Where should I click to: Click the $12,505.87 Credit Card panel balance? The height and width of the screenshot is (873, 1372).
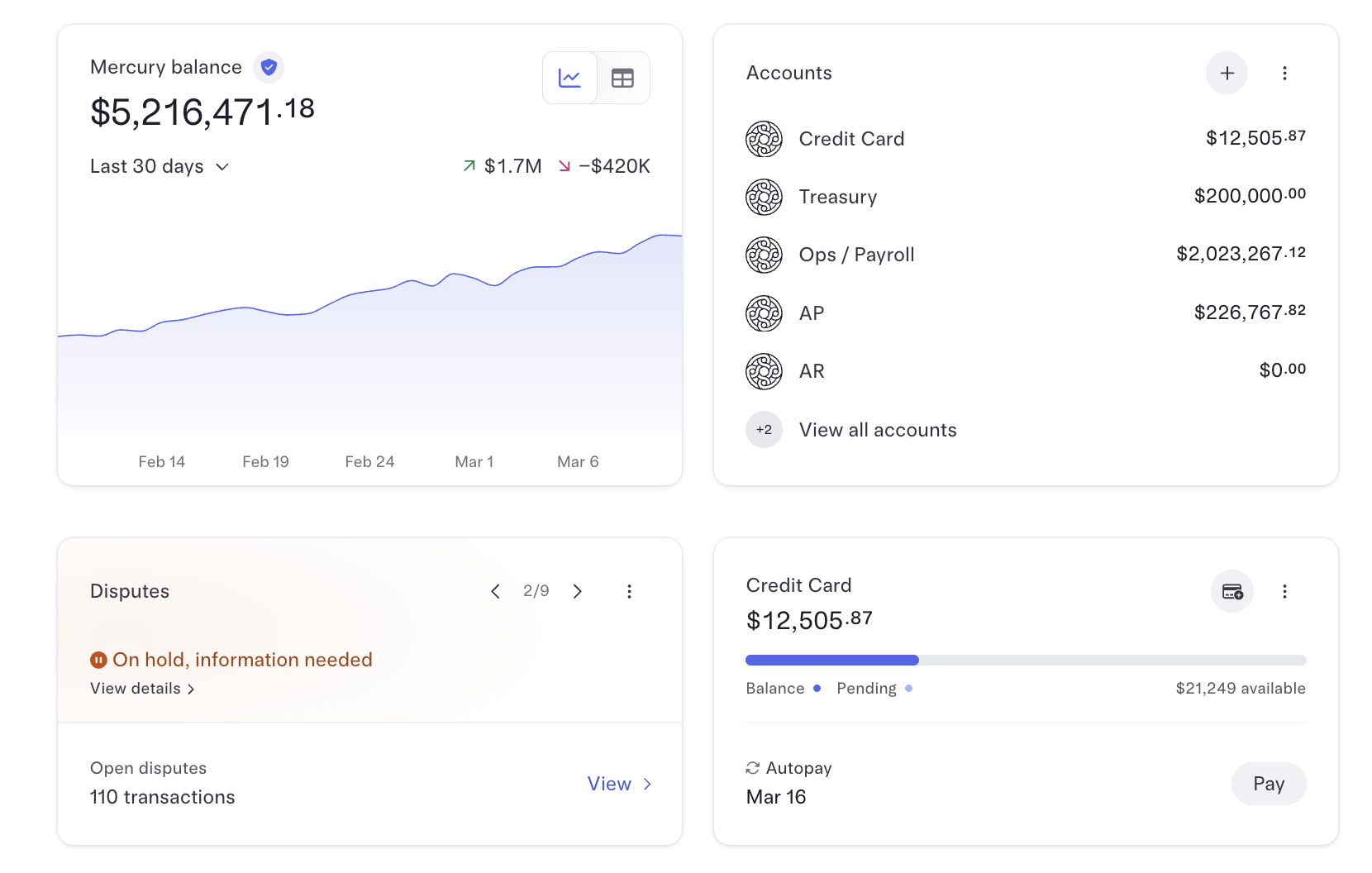[x=809, y=620]
